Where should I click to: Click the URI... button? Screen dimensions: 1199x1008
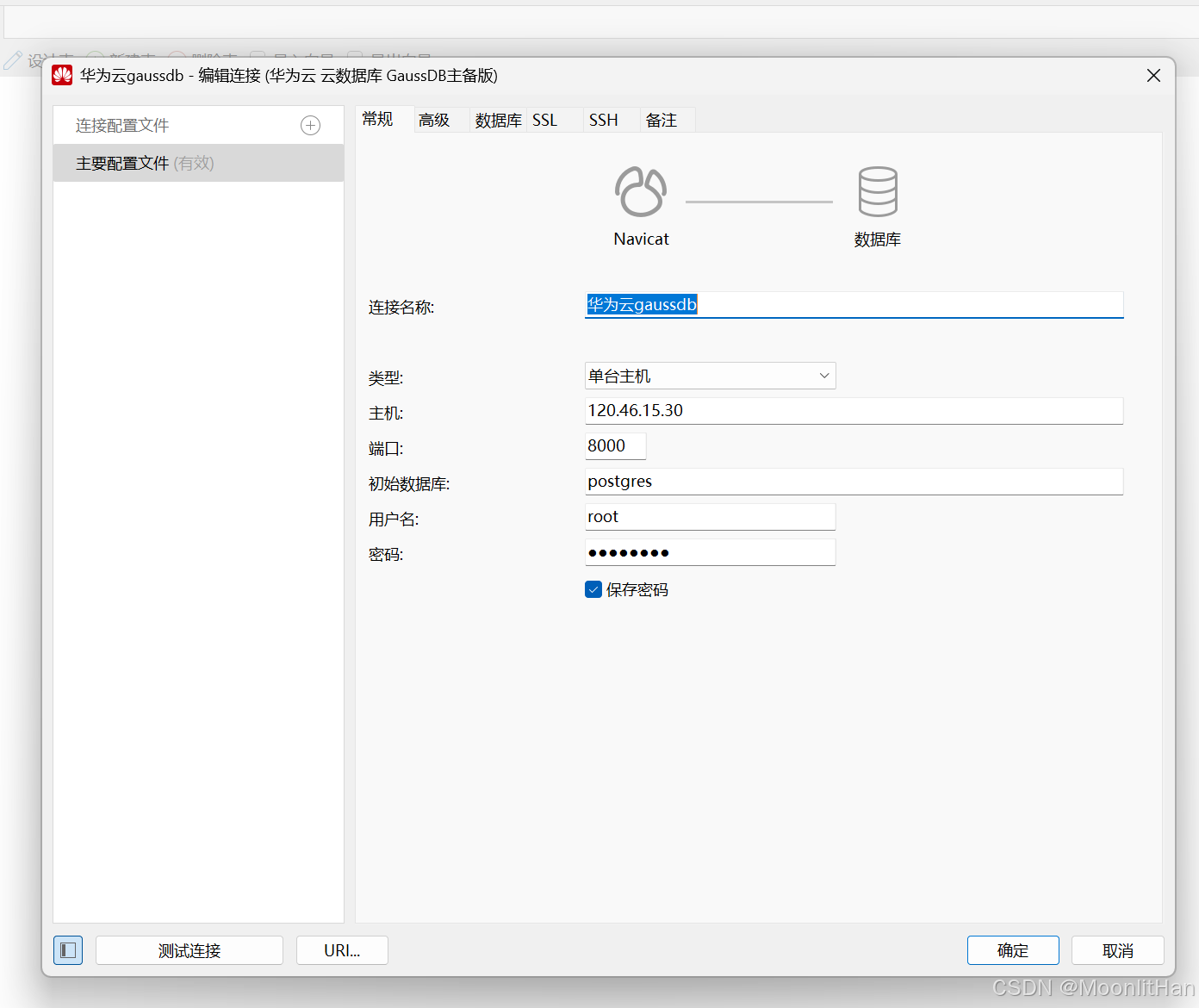coord(342,949)
